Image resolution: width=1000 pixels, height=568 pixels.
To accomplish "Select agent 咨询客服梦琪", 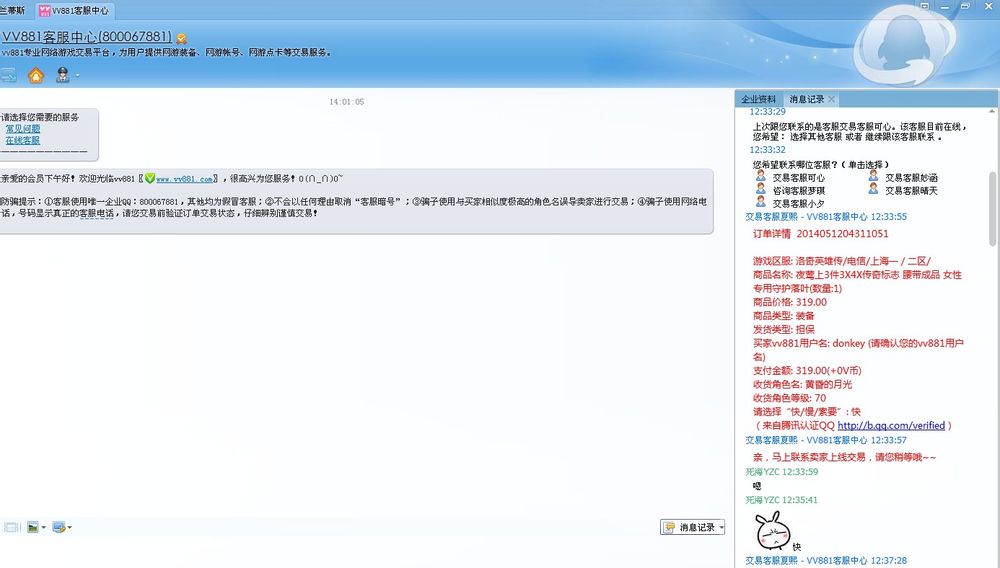I will [x=798, y=191].
